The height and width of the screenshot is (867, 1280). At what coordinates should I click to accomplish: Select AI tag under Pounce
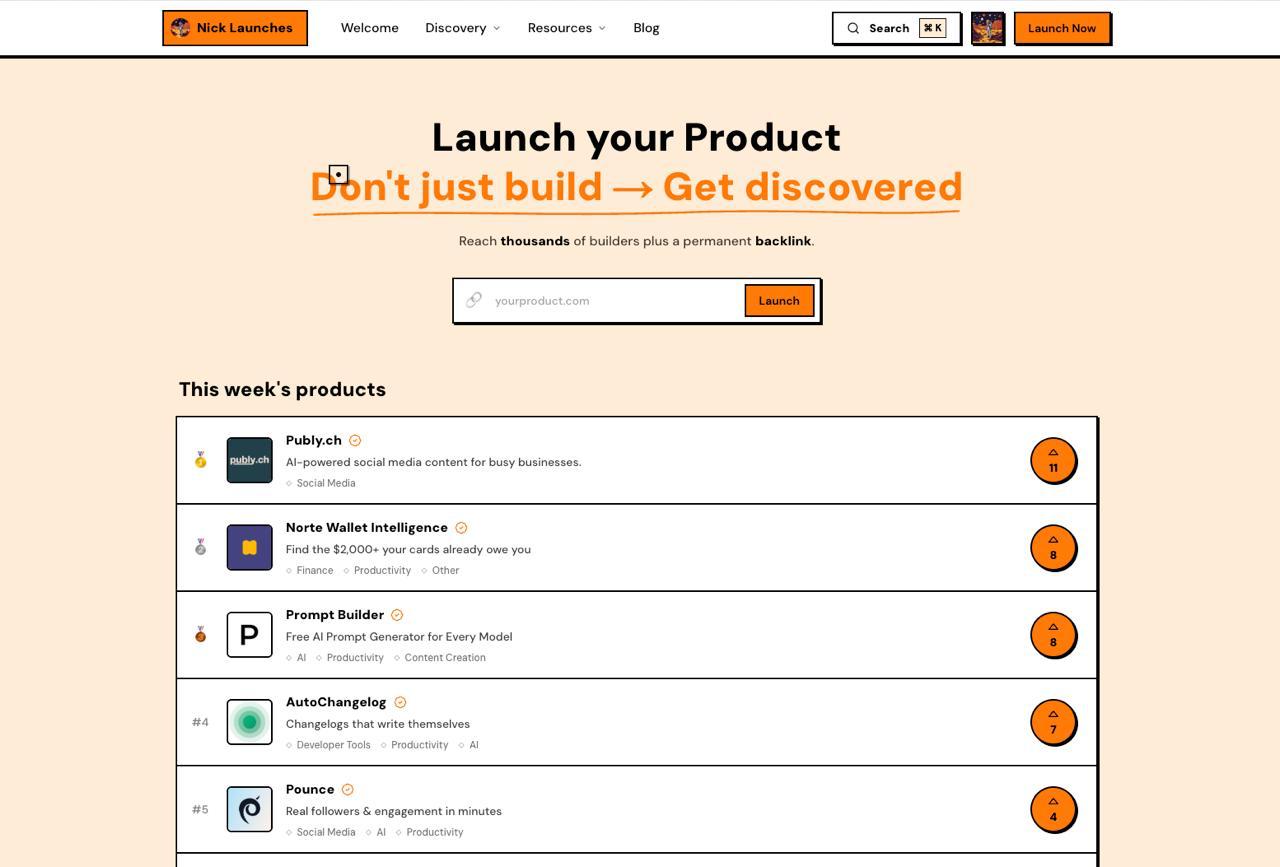(376, 832)
